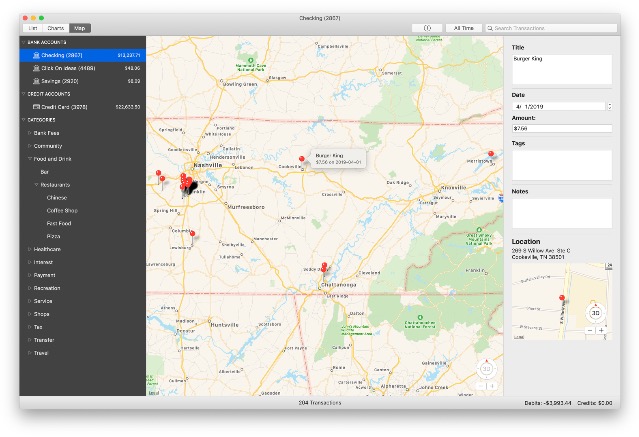Select the Pizza category
The image size is (639, 437).
coord(53,236)
